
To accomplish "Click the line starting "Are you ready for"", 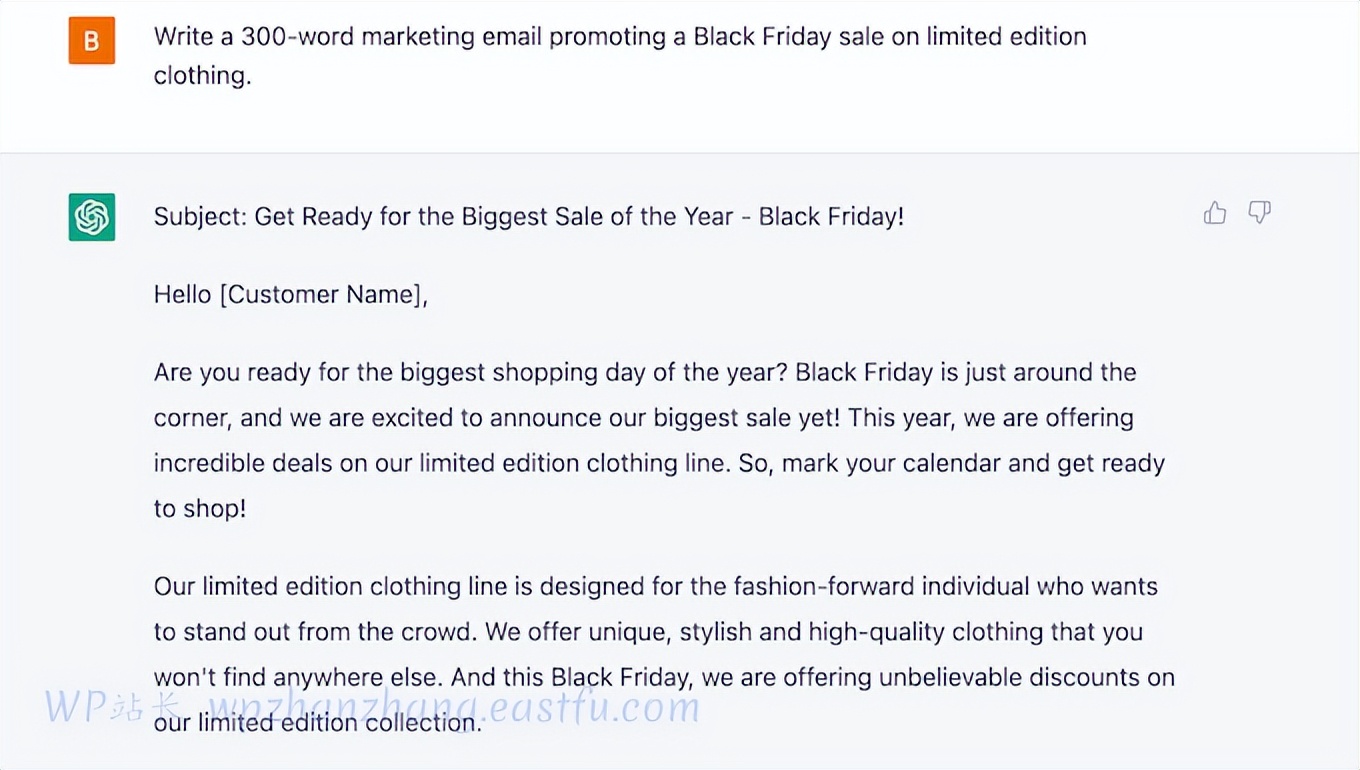I will pyautogui.click(x=644, y=372).
